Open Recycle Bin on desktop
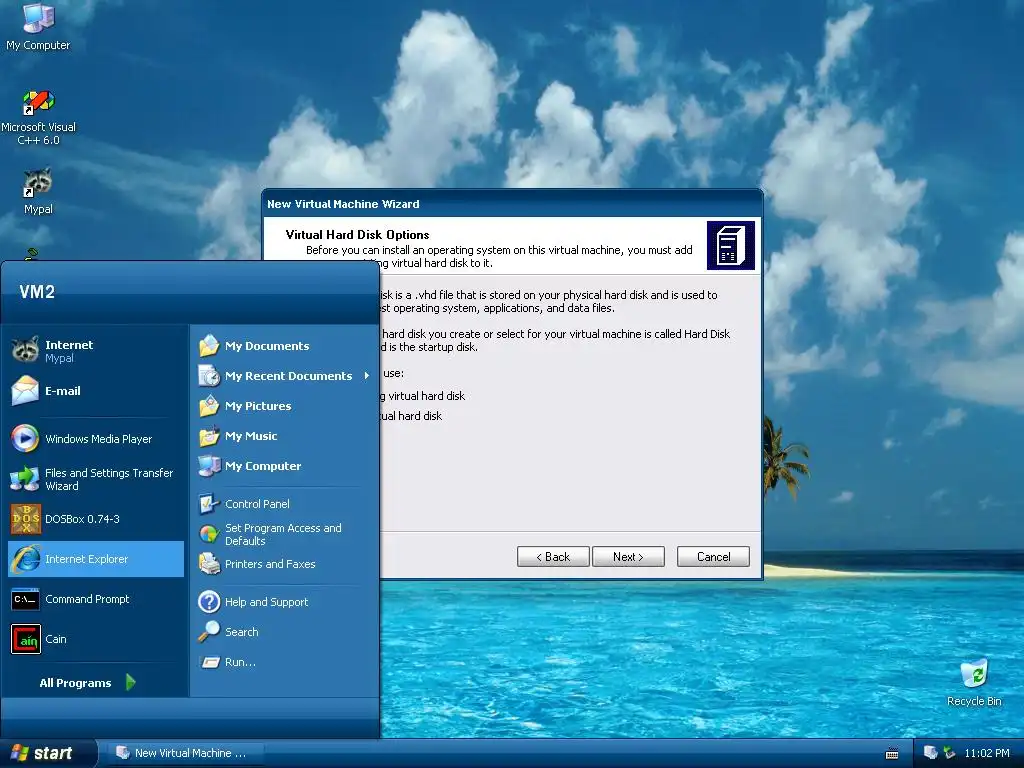 pyautogui.click(x=974, y=683)
